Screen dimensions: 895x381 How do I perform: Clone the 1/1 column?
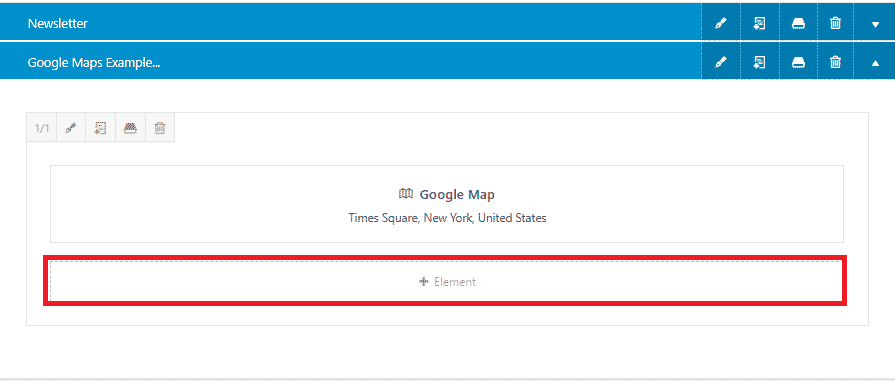pyautogui.click(x=100, y=128)
